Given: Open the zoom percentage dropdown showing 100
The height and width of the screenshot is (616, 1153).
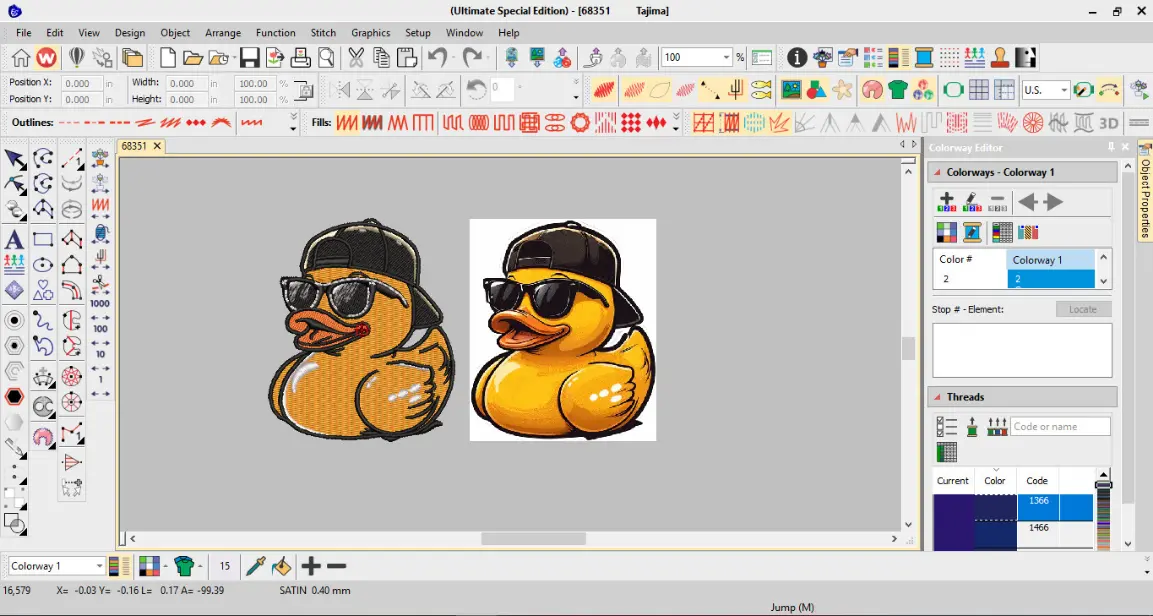Looking at the screenshot, I should pos(726,57).
